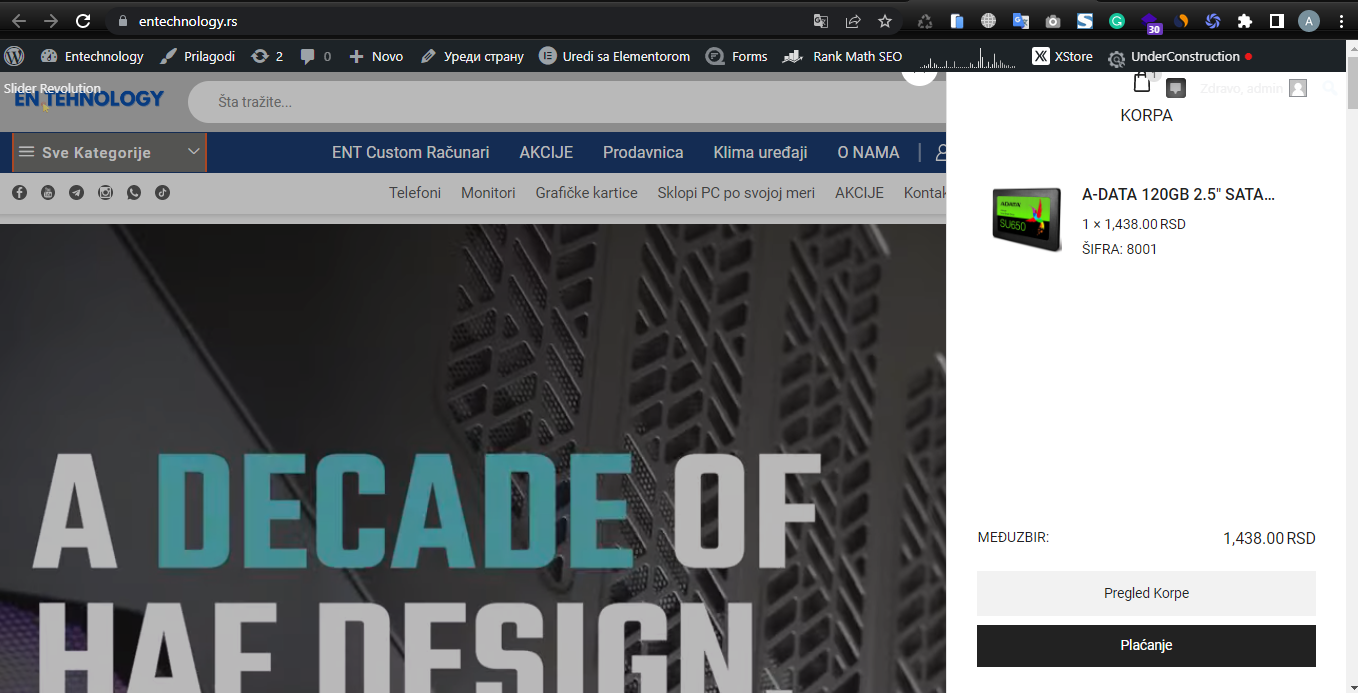Open Grafičke kartice link
Image resolution: width=1358 pixels, height=693 pixels.
pos(586,192)
